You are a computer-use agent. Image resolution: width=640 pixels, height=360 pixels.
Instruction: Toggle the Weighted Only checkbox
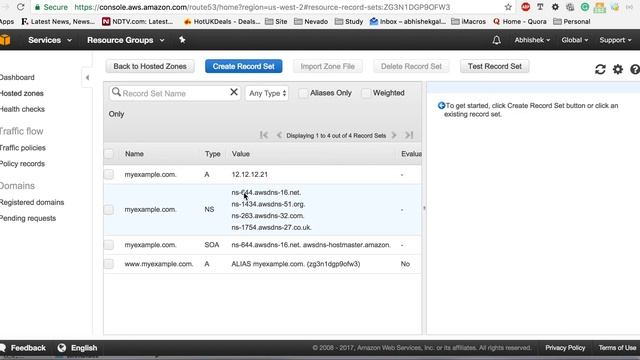coord(366,93)
